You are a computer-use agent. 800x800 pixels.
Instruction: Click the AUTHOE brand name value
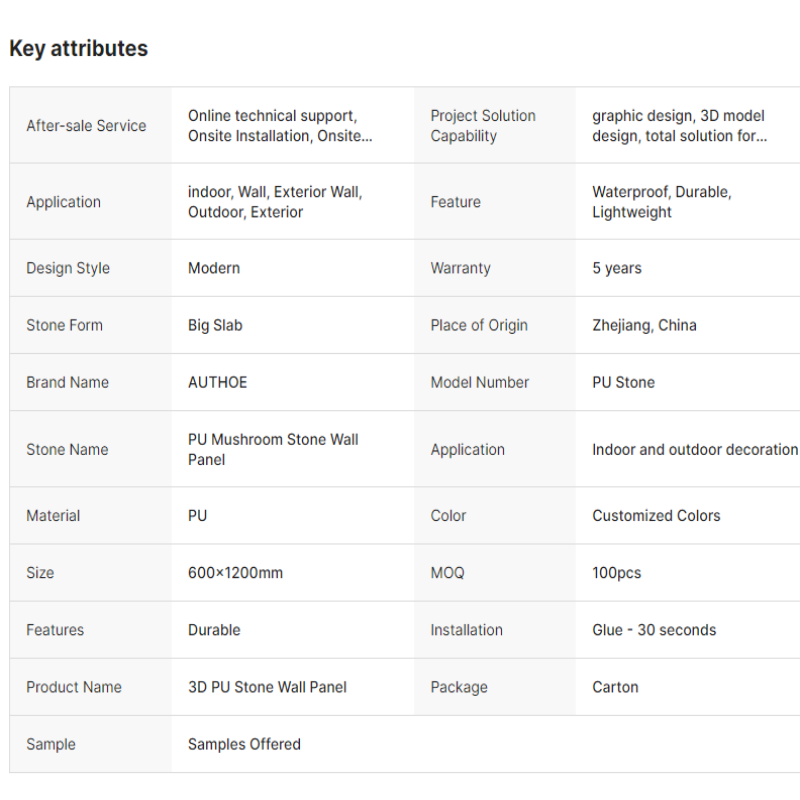217,382
